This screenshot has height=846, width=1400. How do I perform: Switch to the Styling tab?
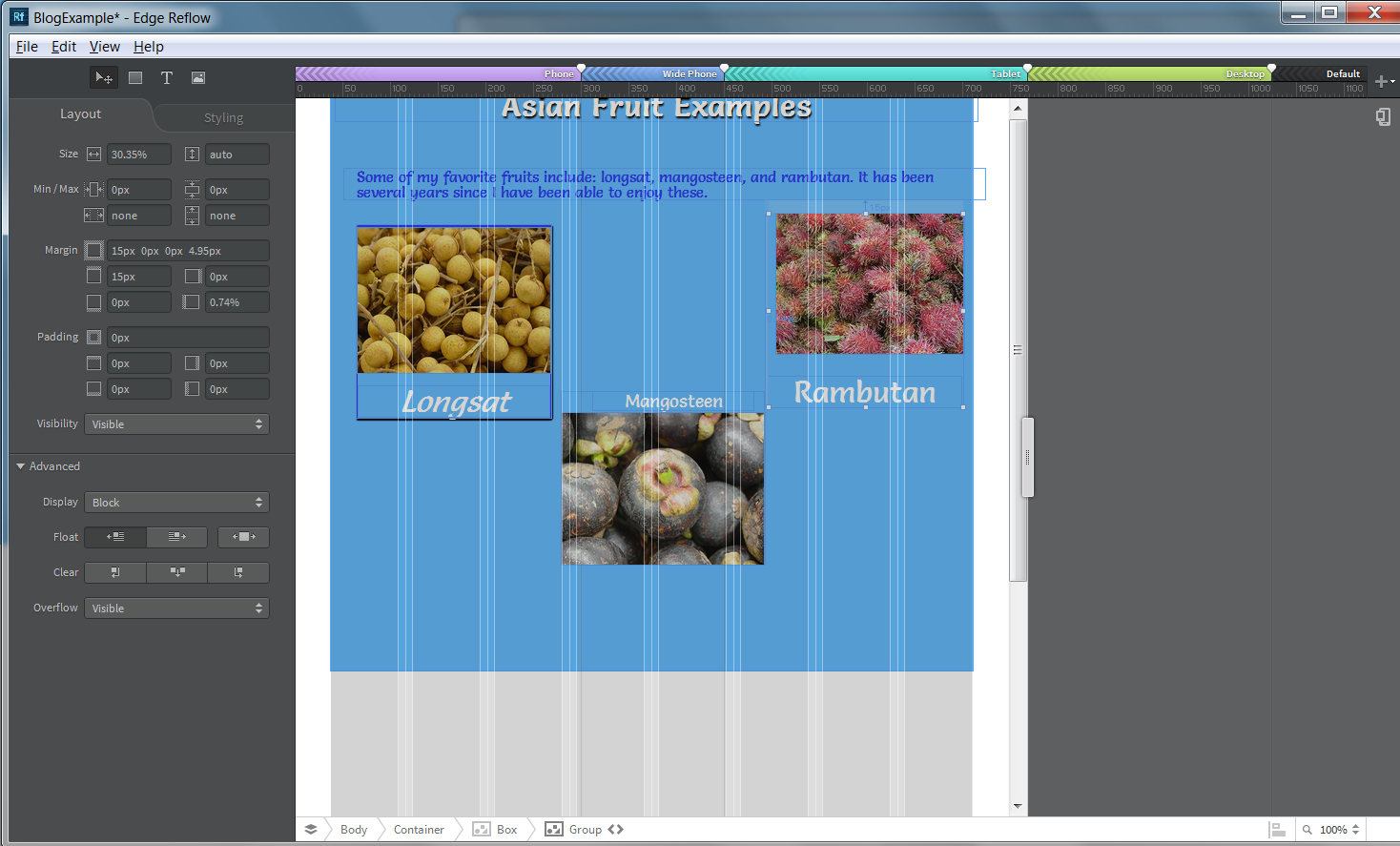pyautogui.click(x=223, y=117)
